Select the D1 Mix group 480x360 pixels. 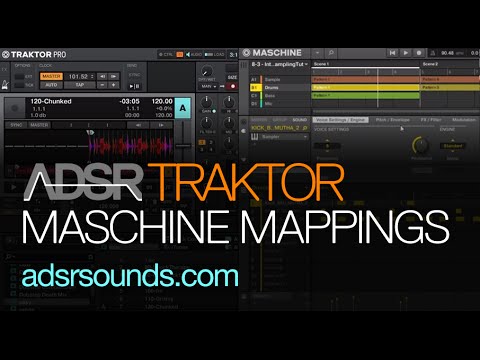point(279,104)
